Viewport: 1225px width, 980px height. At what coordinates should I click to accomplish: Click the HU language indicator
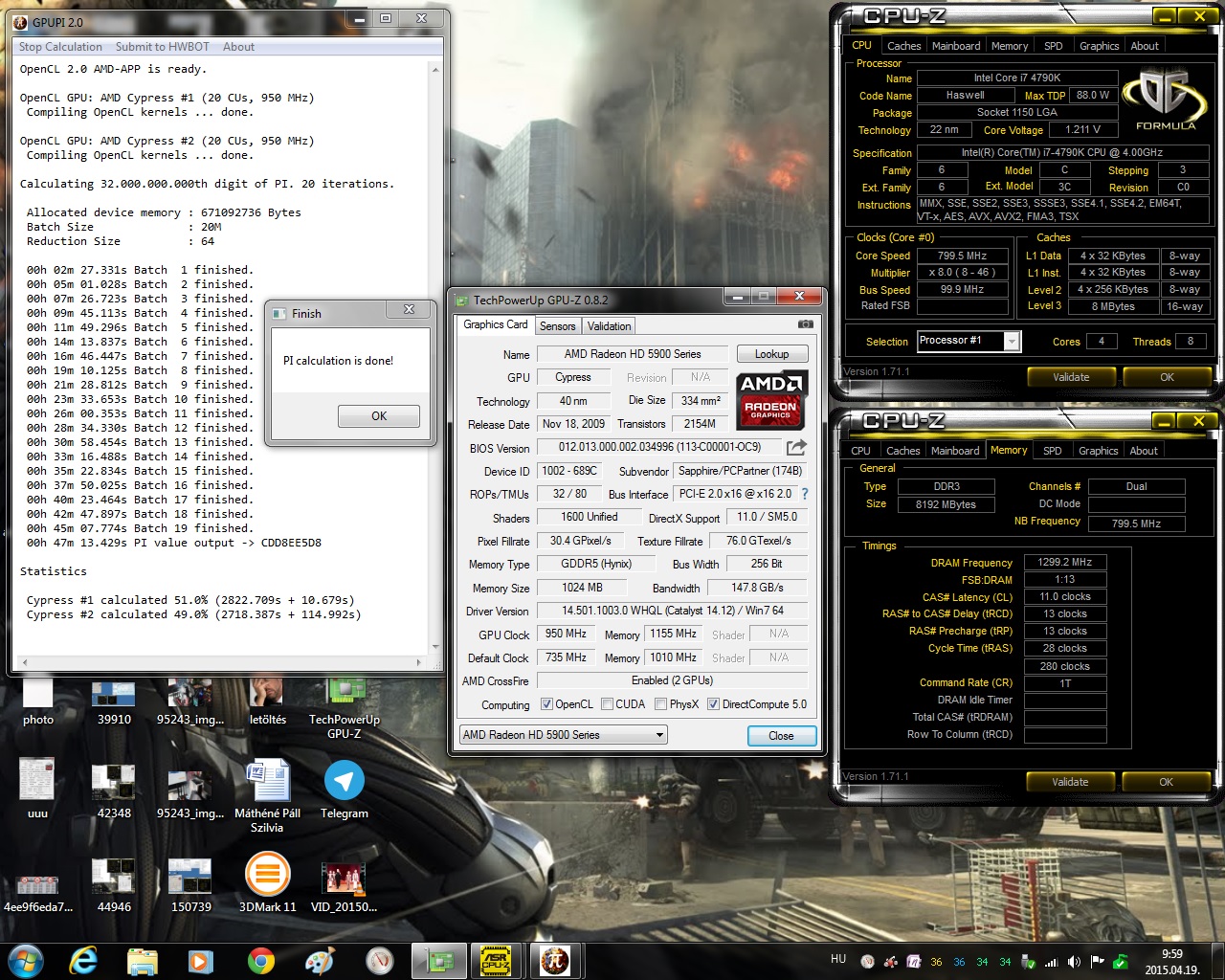(838, 959)
